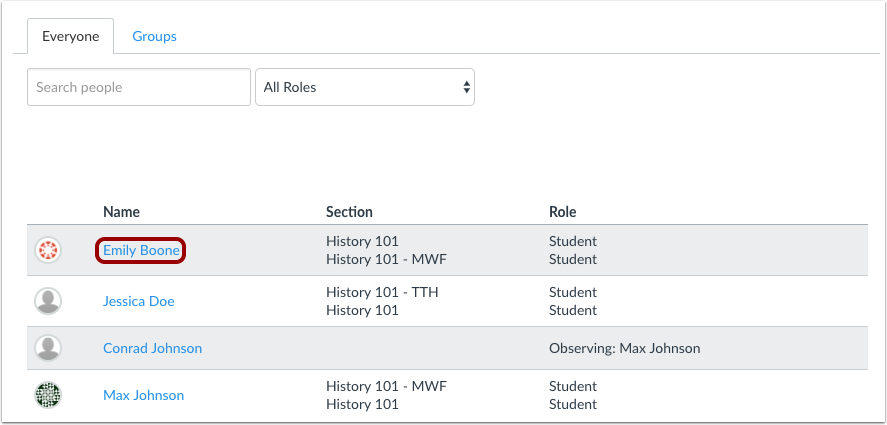Select the Everyone tab
The width and height of the screenshot is (887, 425).
coord(70,36)
